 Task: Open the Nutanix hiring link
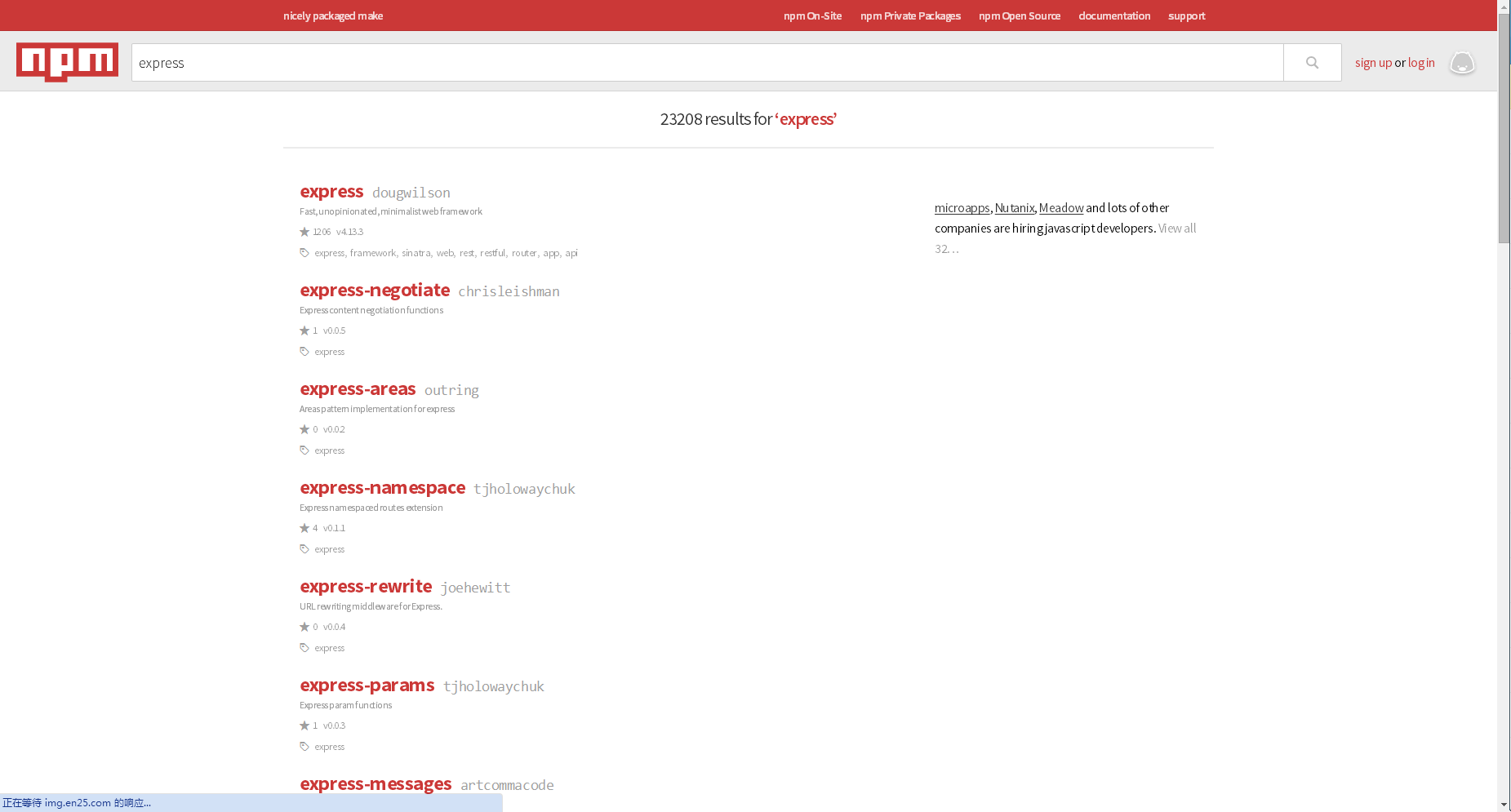click(1015, 208)
